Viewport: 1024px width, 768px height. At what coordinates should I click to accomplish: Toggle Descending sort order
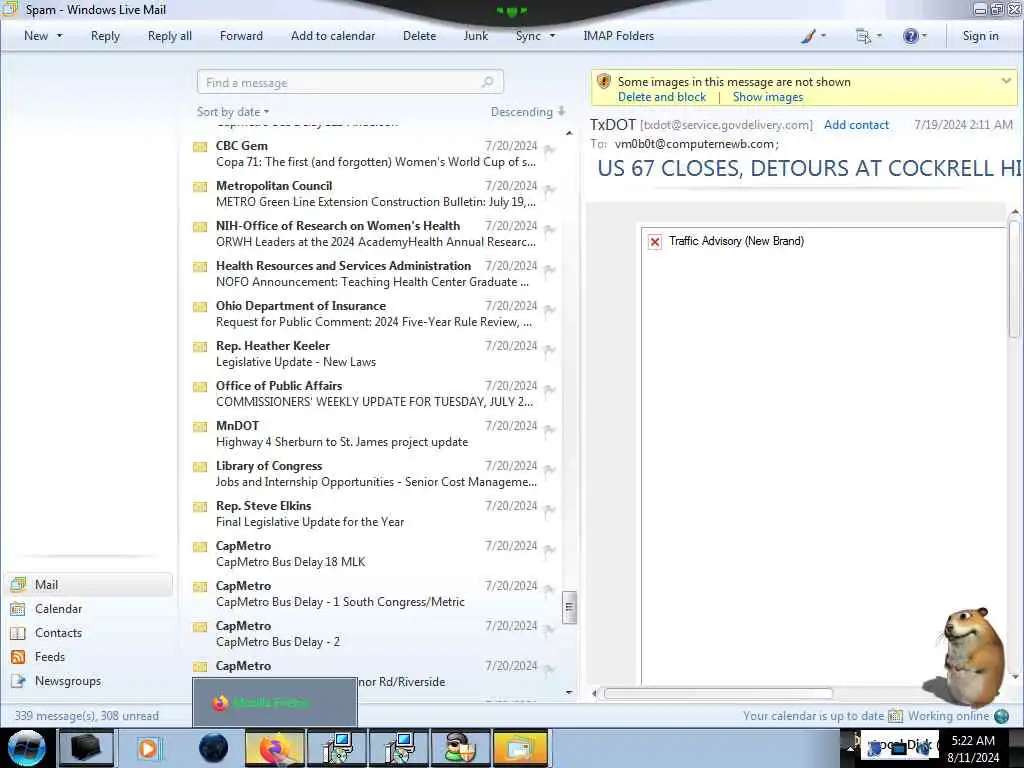pos(528,112)
